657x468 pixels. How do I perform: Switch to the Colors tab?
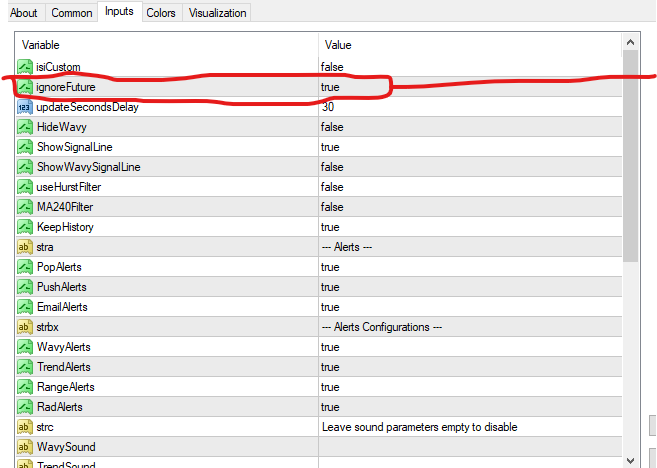pos(160,13)
